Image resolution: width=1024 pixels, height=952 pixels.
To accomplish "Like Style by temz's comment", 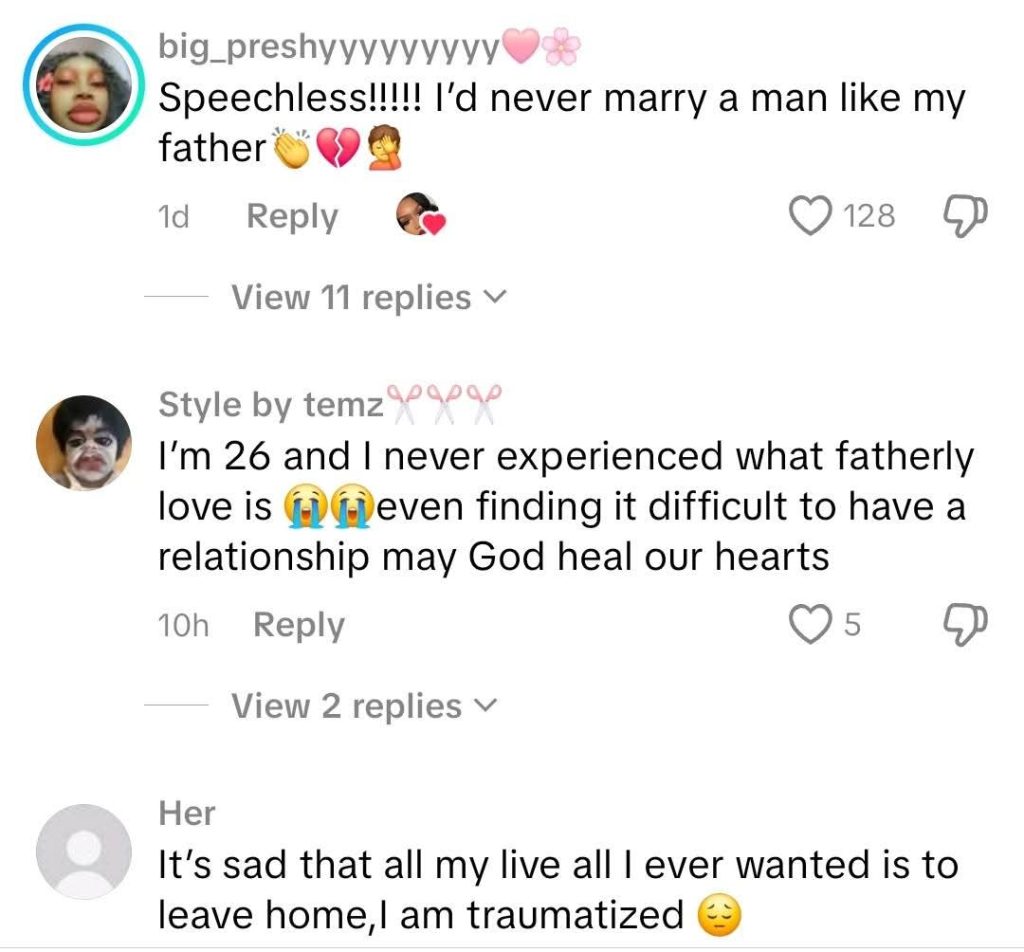I will 808,624.
